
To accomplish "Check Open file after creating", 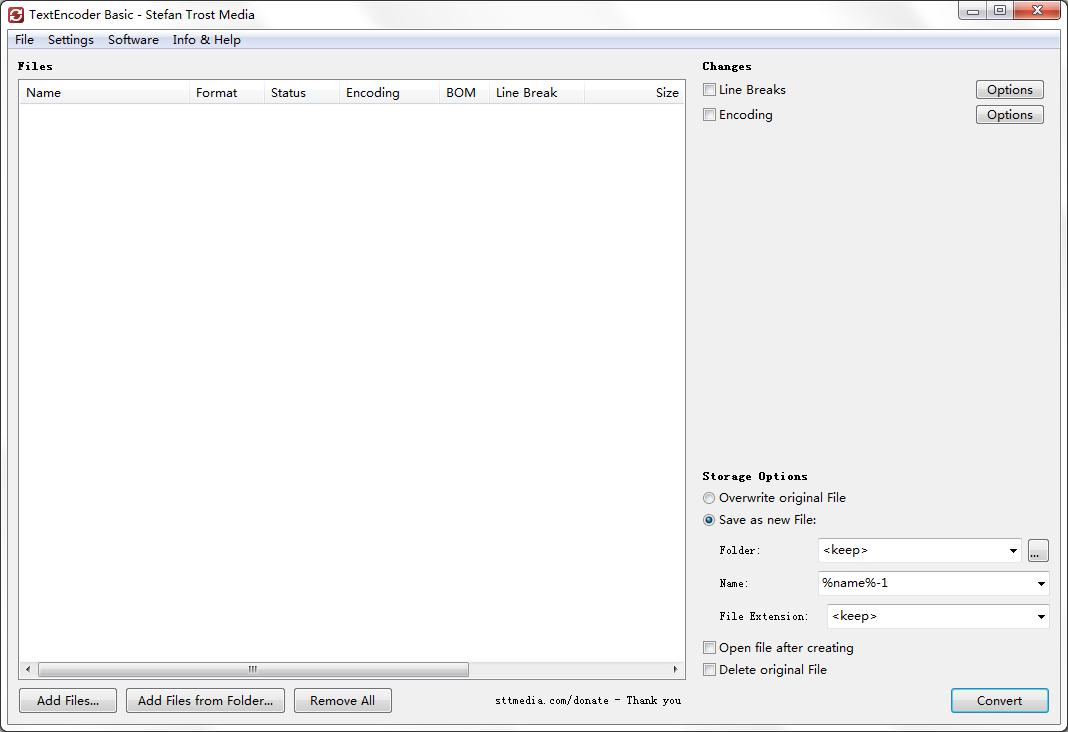I will [x=709, y=648].
